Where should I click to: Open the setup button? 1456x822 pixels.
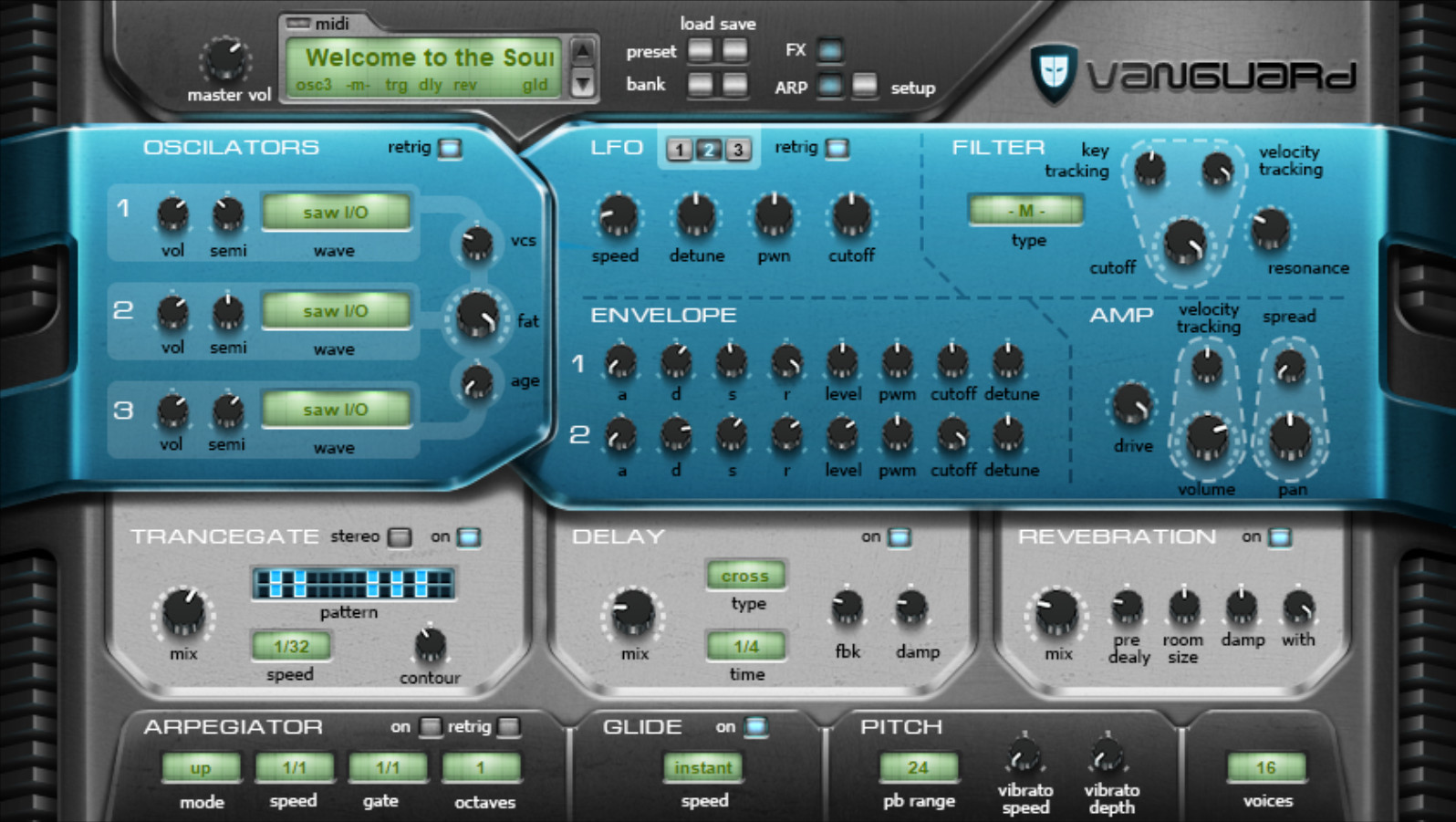click(x=864, y=86)
